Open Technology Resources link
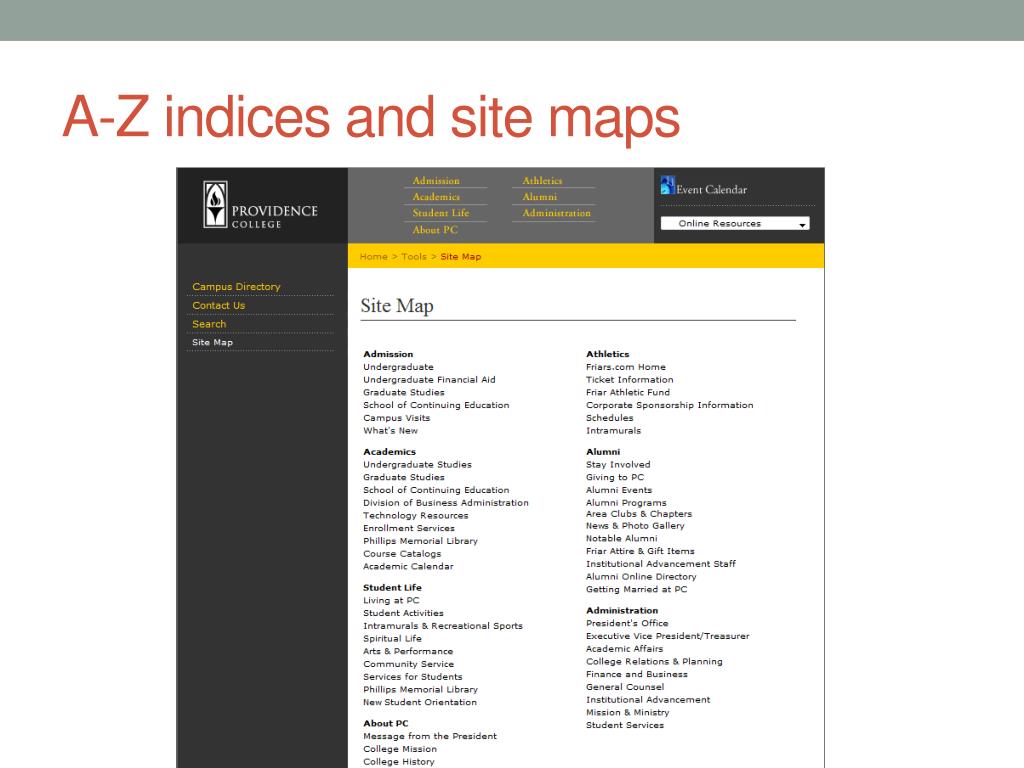The height and width of the screenshot is (768, 1024). 415,515
